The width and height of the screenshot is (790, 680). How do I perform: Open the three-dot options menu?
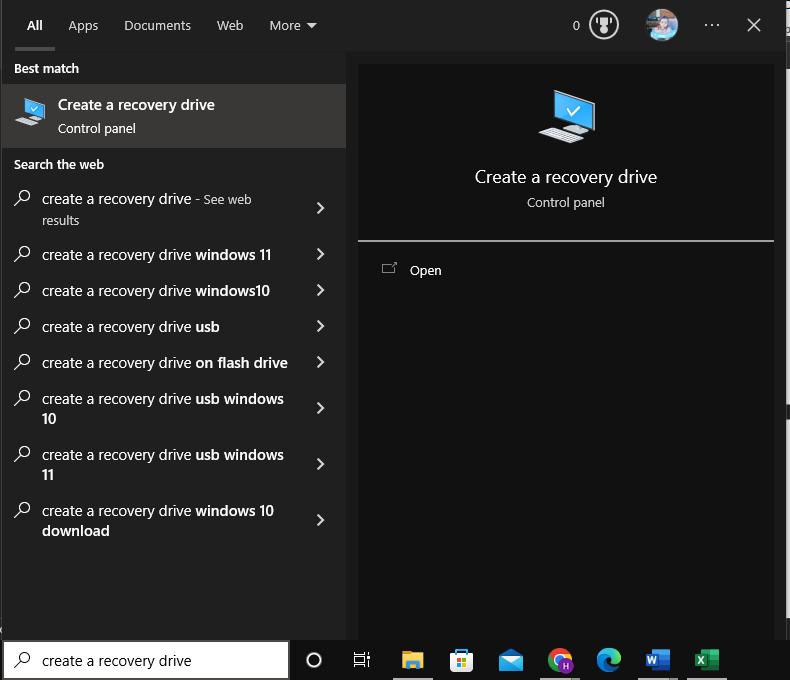point(712,25)
